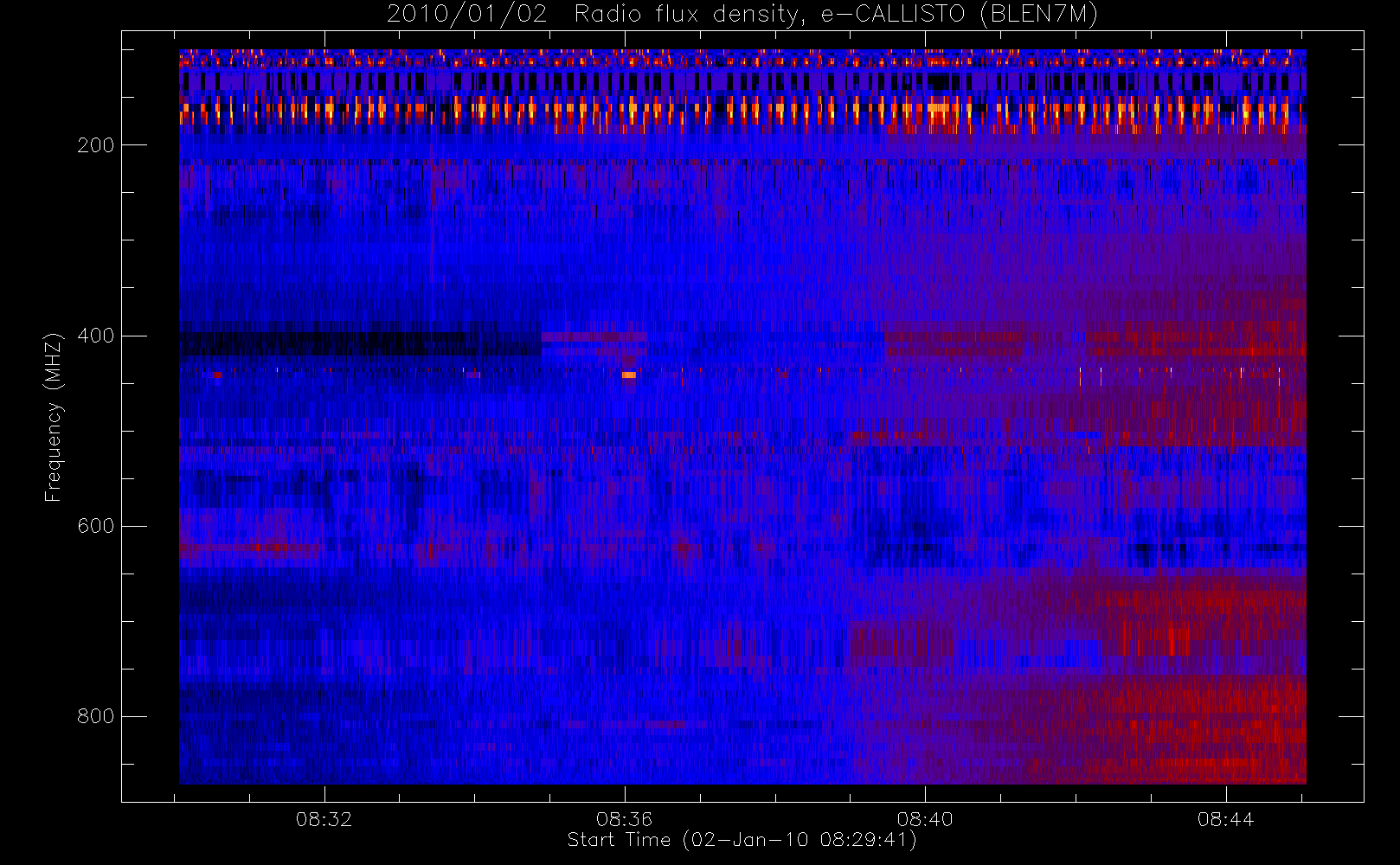Click the 800 frequency tick label
The width and height of the screenshot is (1400, 865).
[96, 716]
